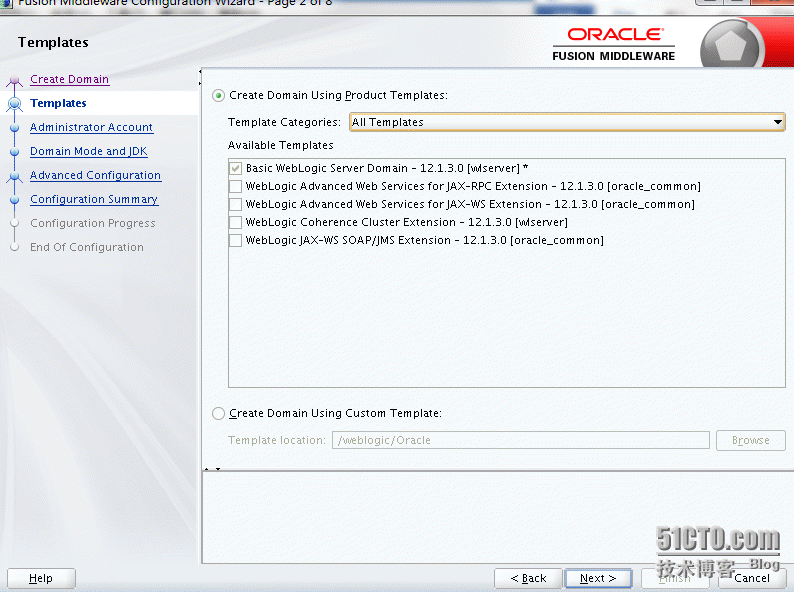Click the 'End Of Configuration' step text
This screenshot has height=592, width=794.
coord(87,247)
